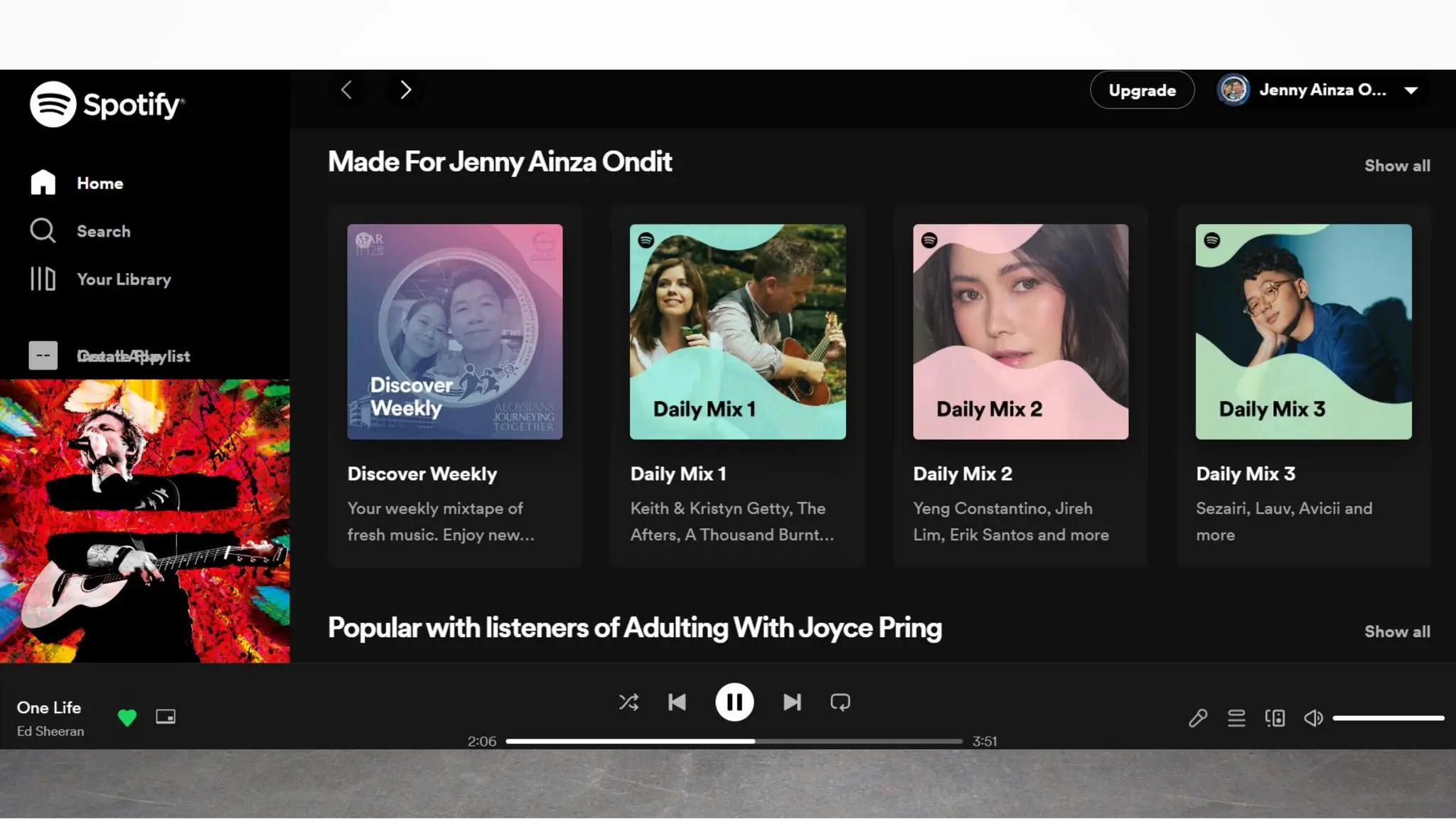Open connect to a device icon
The height and width of the screenshot is (819, 1456).
click(x=1275, y=718)
